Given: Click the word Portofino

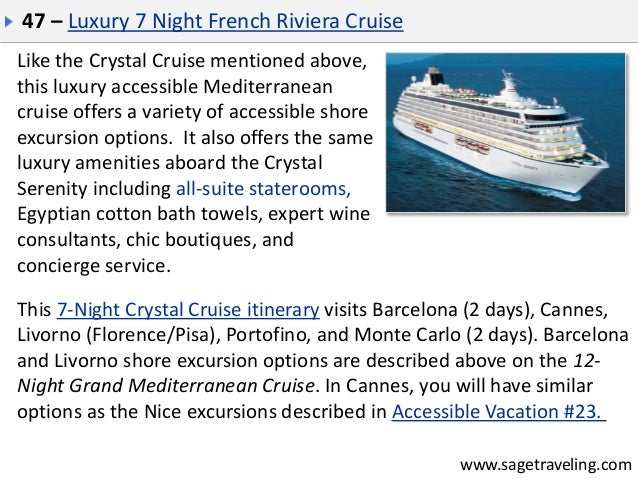Looking at the screenshot, I should 268,335.
